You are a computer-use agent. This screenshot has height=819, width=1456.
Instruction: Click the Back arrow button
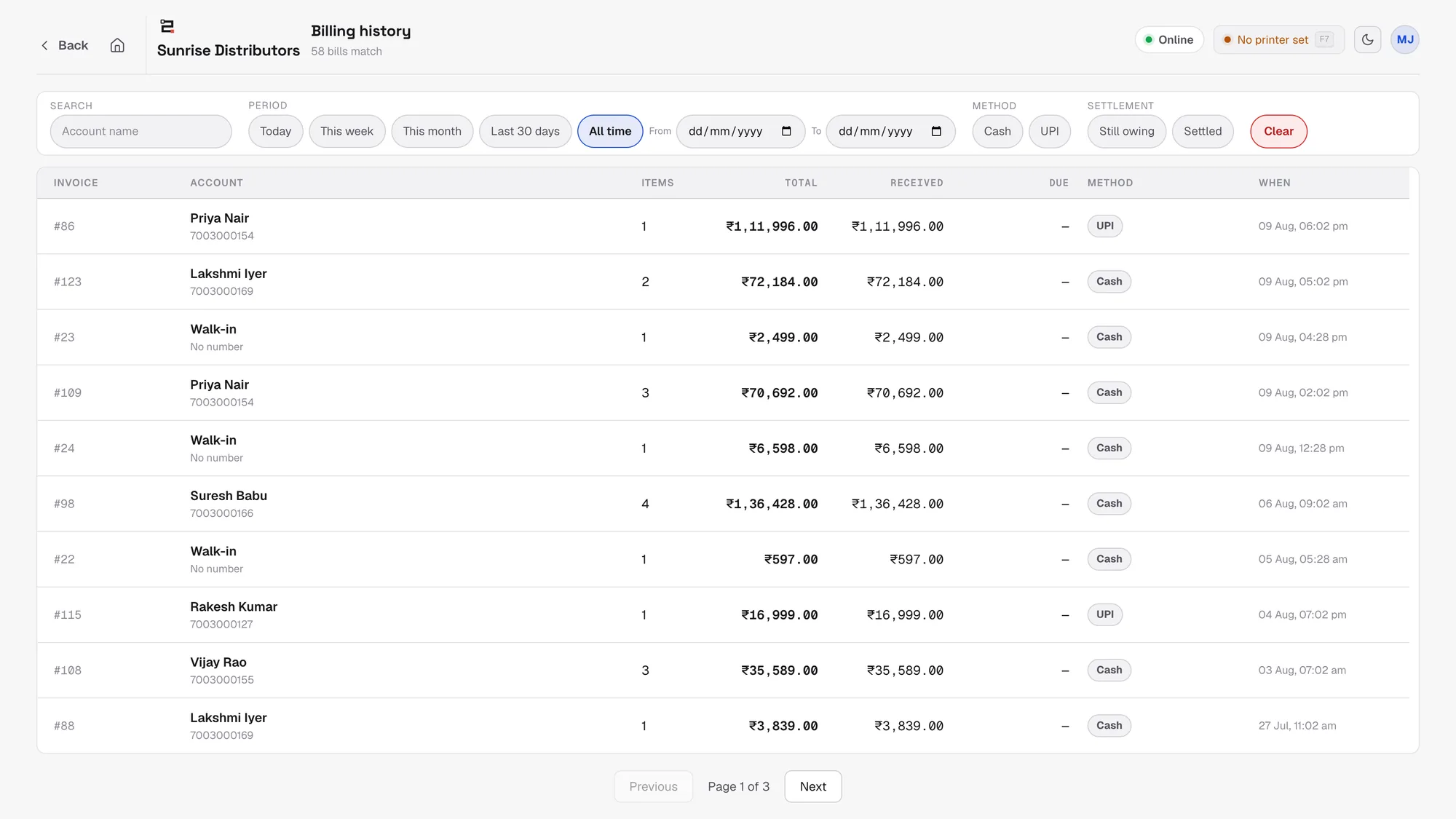tap(65, 45)
